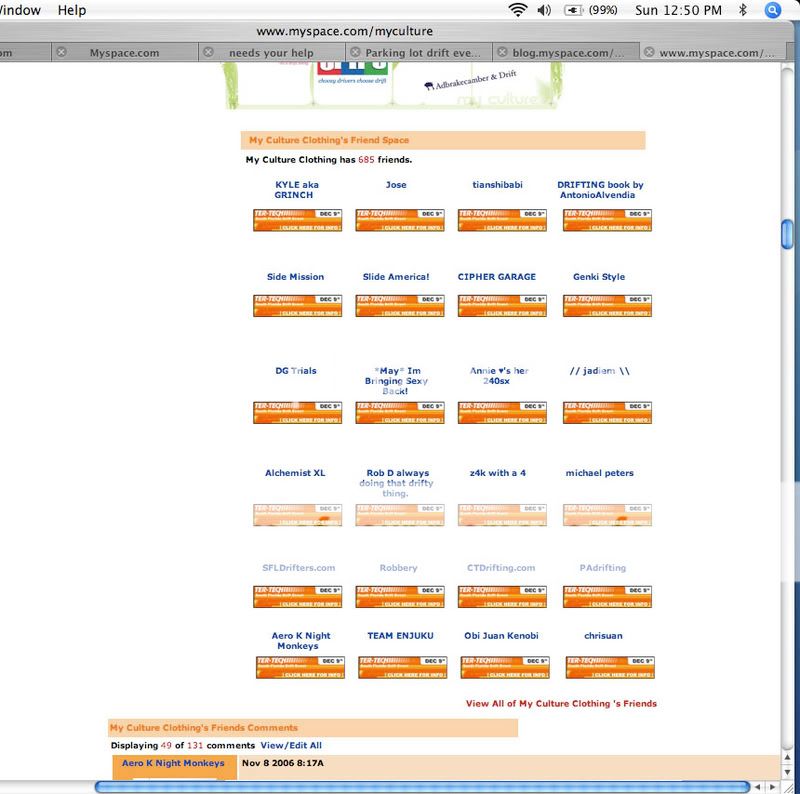The height and width of the screenshot is (794, 800).
Task: Open 'View All of My Culture Clothing's Friends'
Action: [561, 703]
